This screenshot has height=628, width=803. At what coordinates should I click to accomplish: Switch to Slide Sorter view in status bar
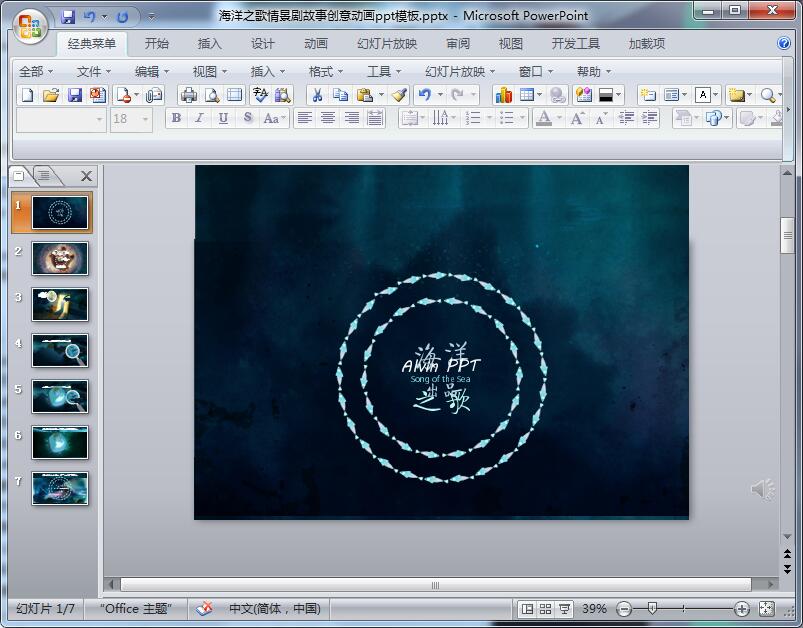(x=545, y=609)
